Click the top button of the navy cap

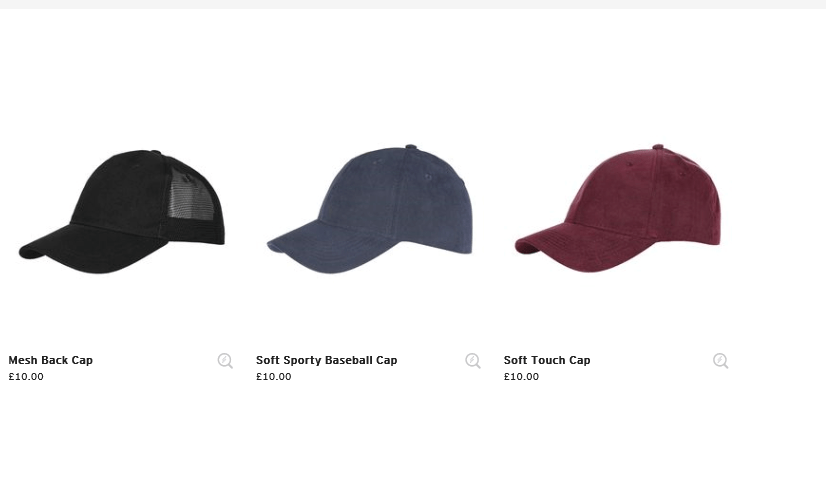coord(411,147)
